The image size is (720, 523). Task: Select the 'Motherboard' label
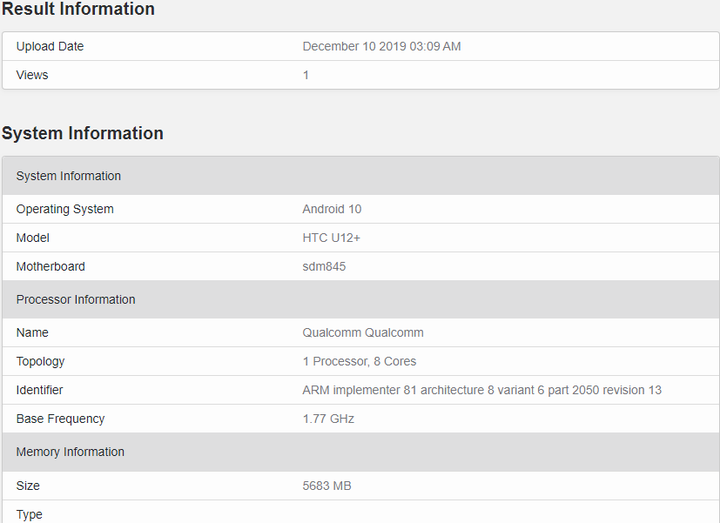pyautogui.click(x=51, y=266)
